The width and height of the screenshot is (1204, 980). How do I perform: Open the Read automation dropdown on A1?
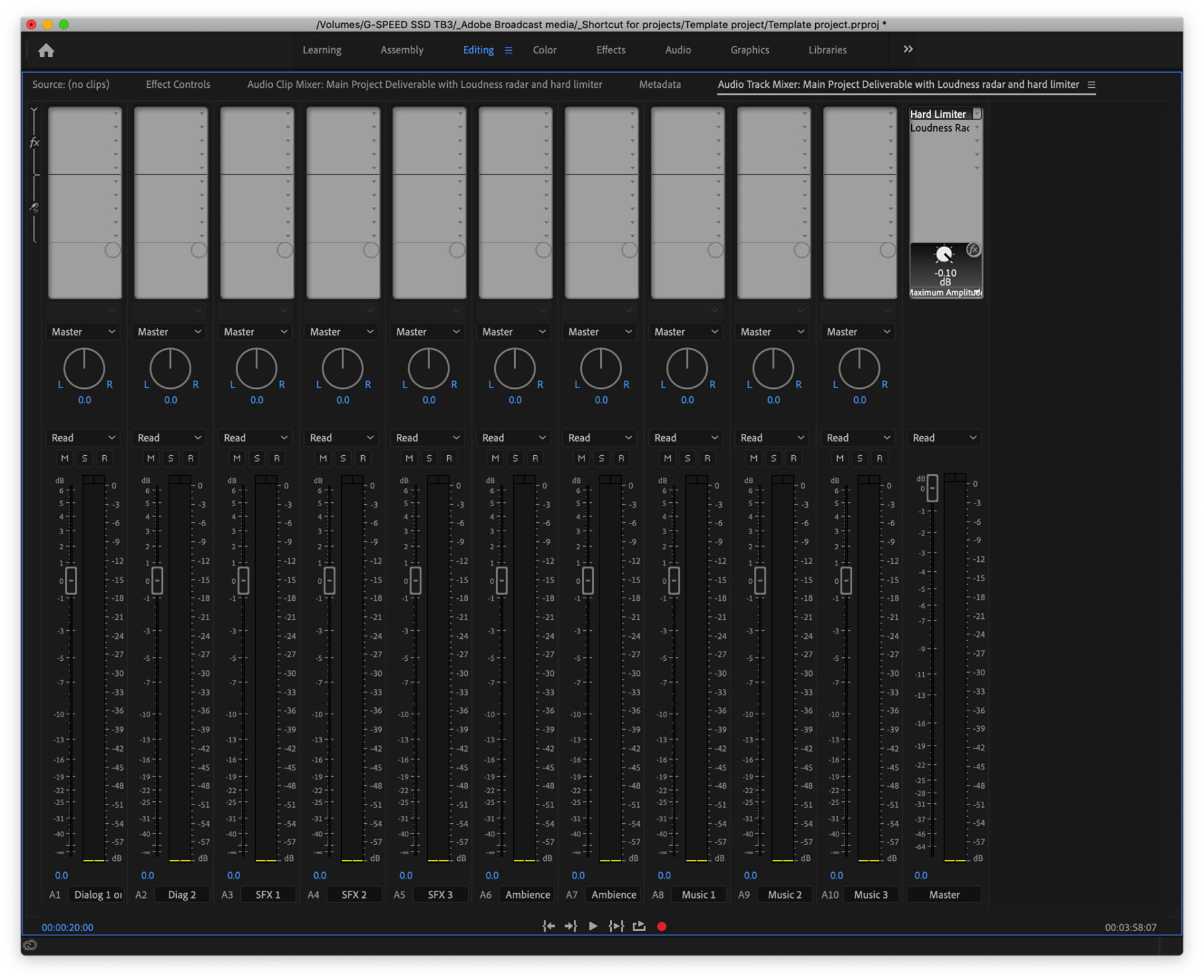tap(82, 437)
